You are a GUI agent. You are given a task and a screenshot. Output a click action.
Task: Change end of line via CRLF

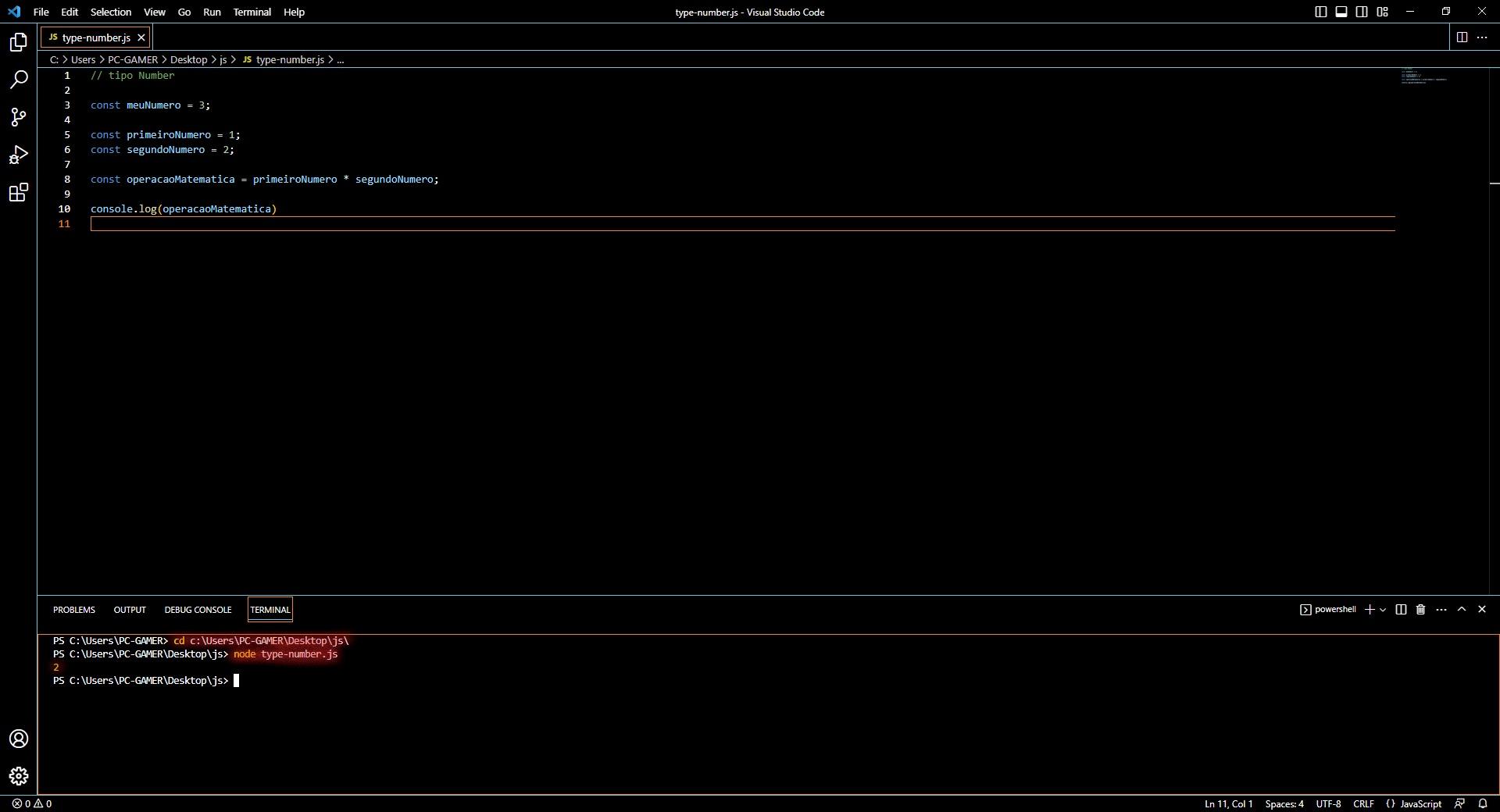tap(1363, 803)
